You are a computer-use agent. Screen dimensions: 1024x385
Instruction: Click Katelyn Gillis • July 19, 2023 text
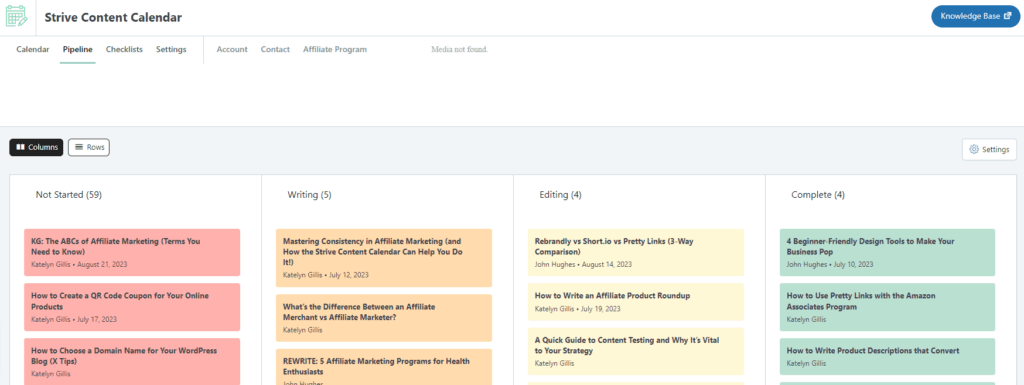(x=577, y=309)
